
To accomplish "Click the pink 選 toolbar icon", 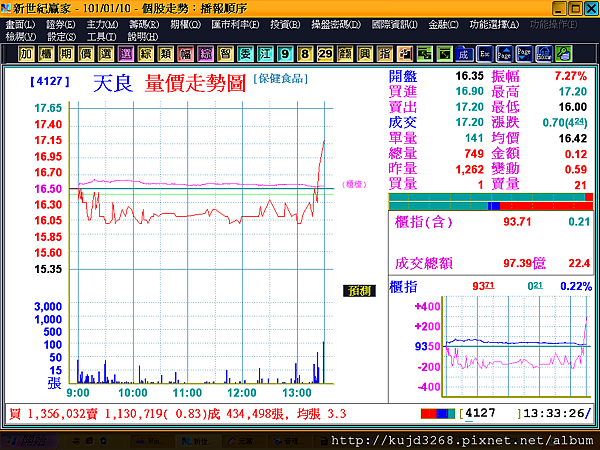I will [126, 54].
